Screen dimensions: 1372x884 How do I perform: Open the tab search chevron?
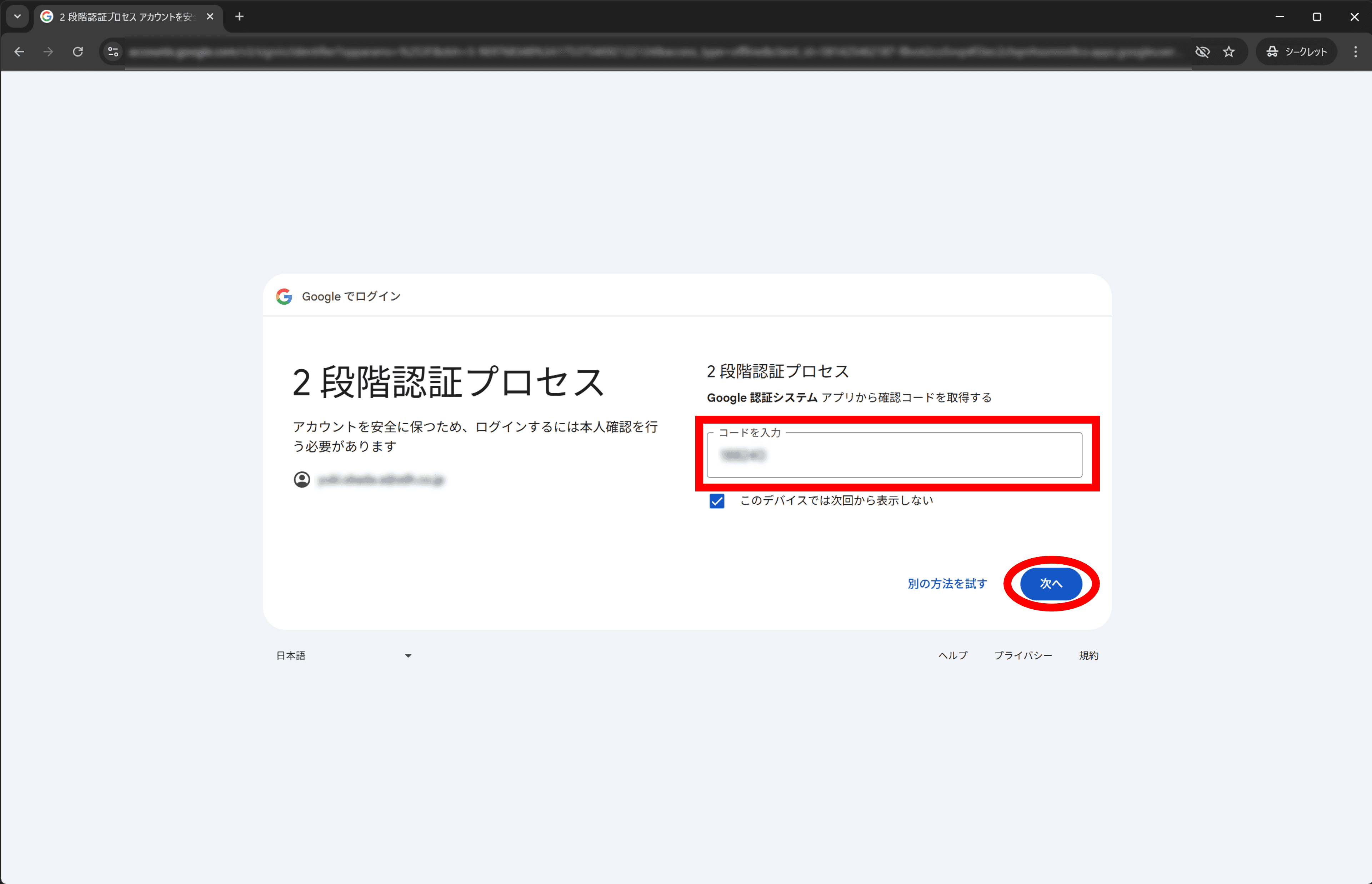(17, 17)
